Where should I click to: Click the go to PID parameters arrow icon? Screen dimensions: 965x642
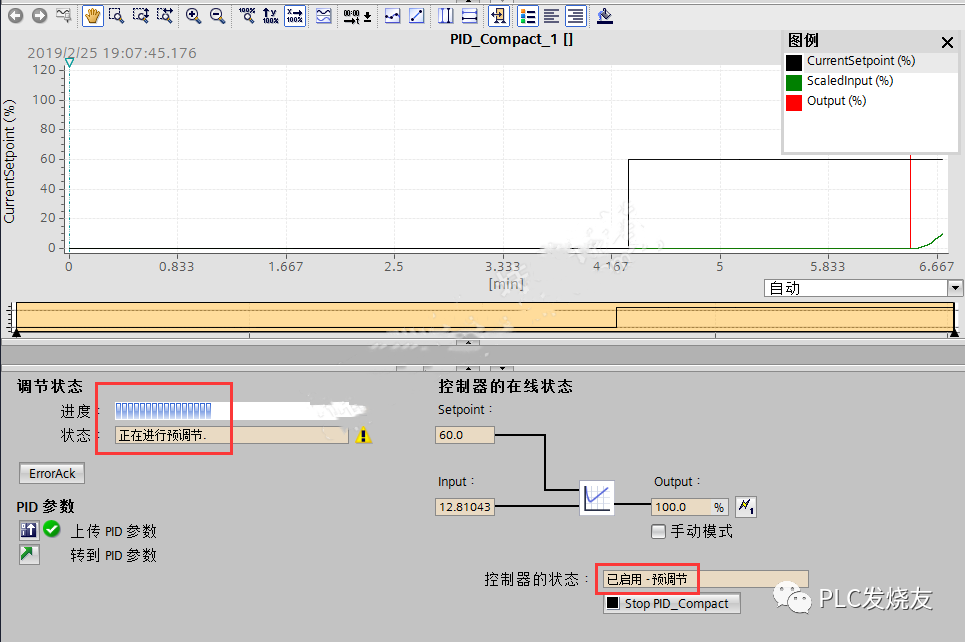tap(29, 555)
